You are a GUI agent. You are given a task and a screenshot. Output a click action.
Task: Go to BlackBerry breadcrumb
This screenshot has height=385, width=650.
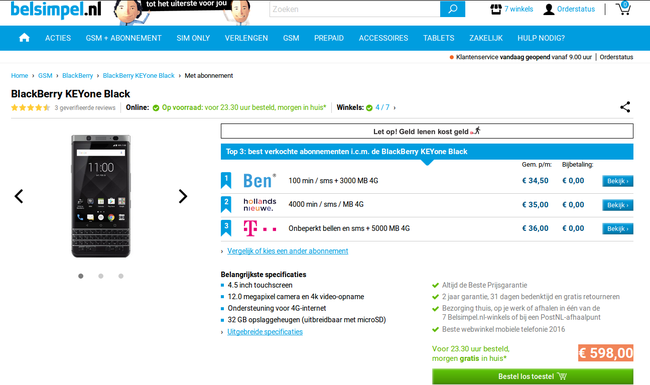78,75
